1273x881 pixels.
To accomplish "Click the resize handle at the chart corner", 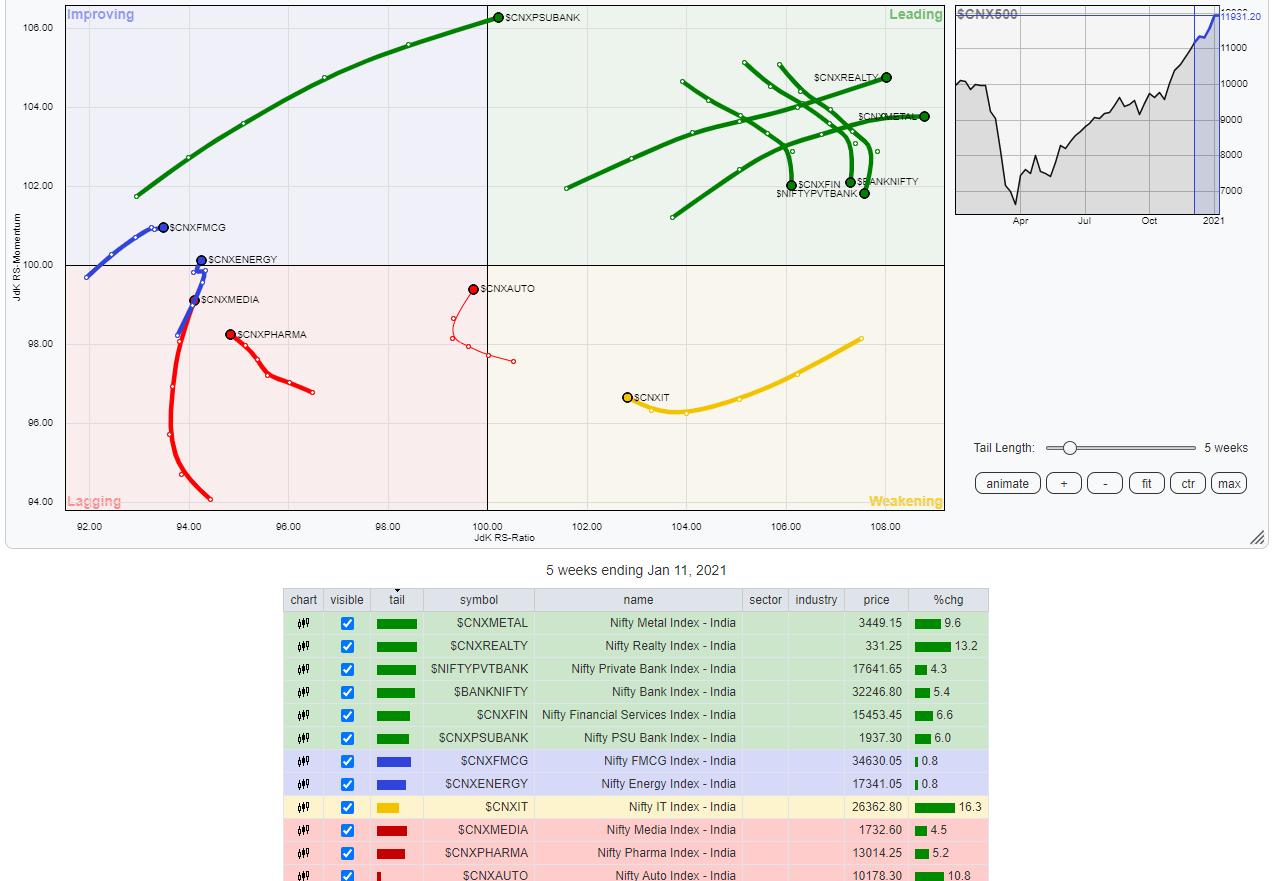I will [1257, 538].
